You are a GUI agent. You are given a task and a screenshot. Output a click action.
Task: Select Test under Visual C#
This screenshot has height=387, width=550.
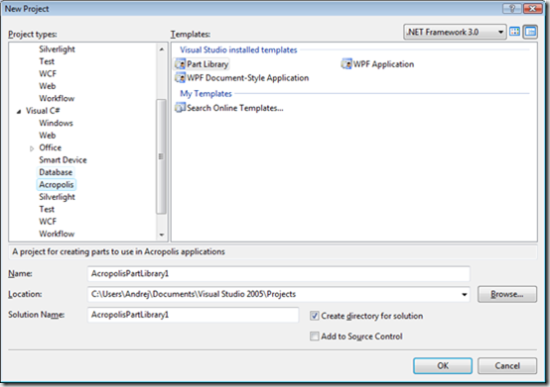coord(47,209)
